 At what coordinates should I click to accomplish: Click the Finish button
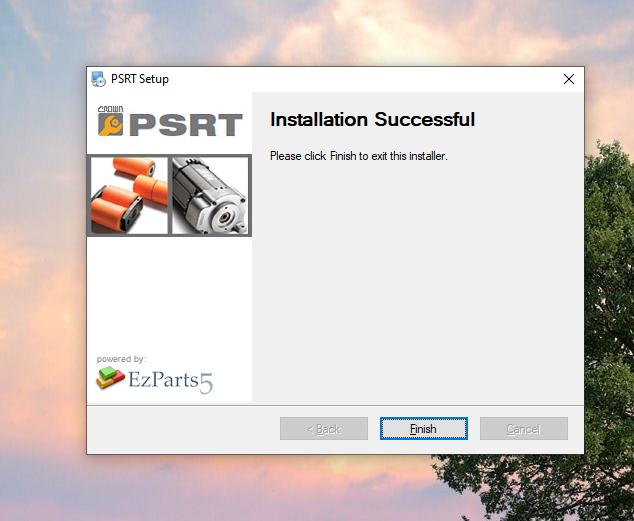tap(423, 428)
